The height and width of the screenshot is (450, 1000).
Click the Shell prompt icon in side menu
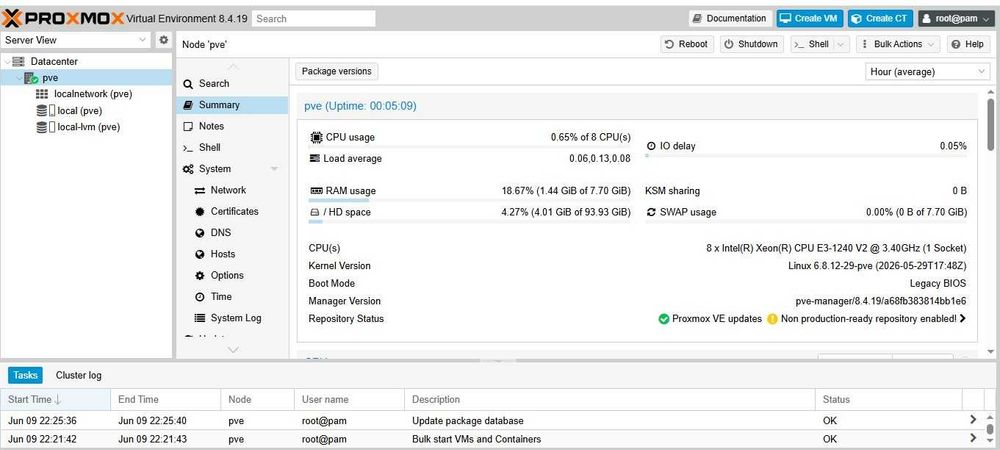pos(188,148)
